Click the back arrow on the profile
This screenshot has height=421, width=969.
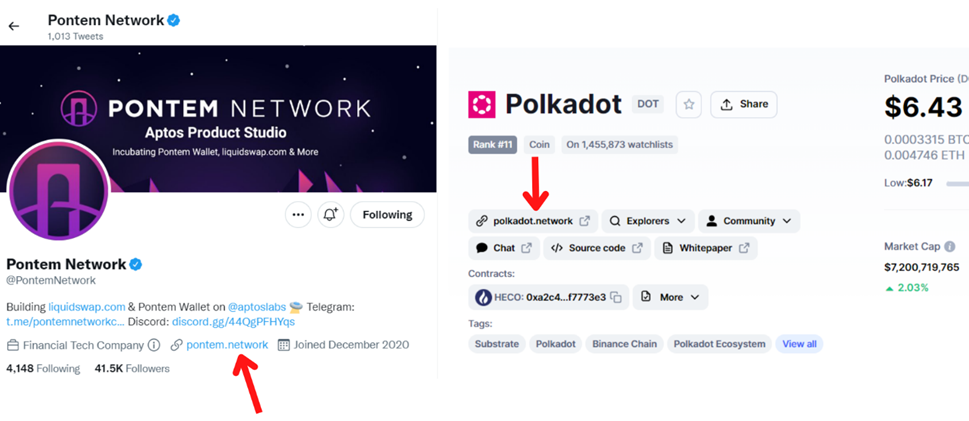[14, 26]
